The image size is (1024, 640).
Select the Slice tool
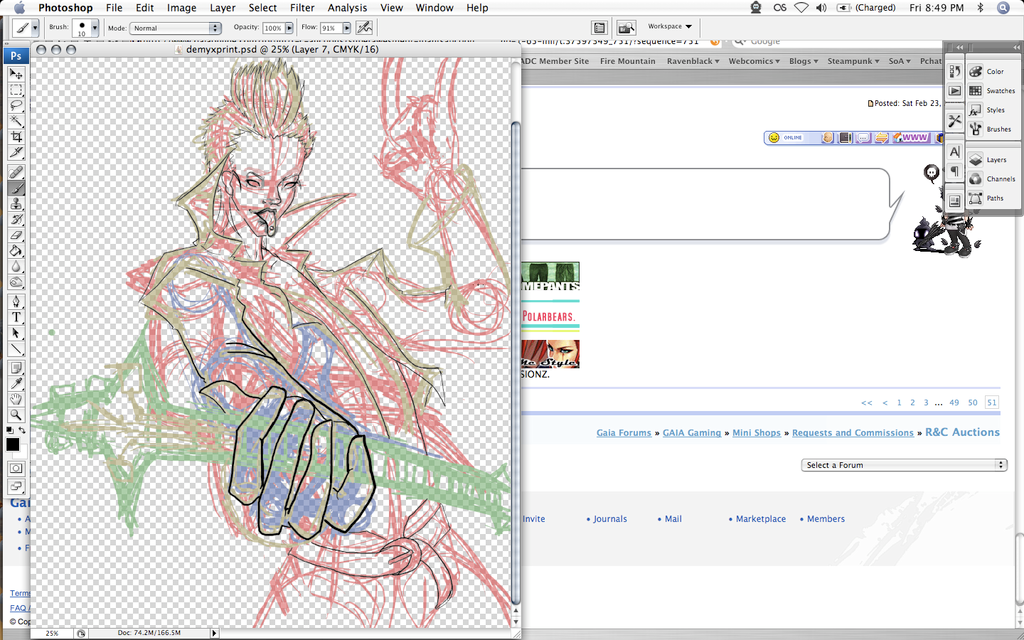coord(16,152)
